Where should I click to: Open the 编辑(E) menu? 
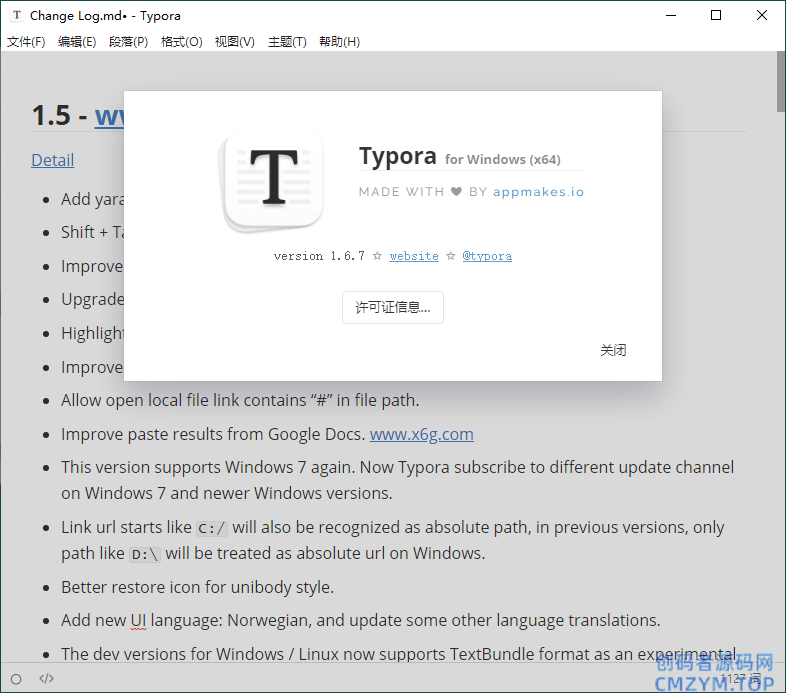pos(77,42)
